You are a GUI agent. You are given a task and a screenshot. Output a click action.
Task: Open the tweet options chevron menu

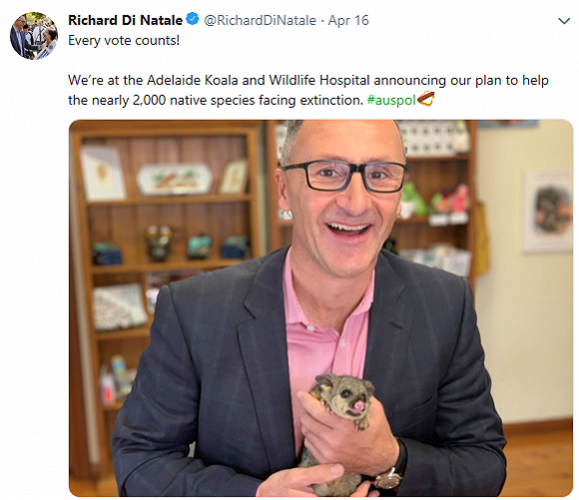(x=564, y=21)
